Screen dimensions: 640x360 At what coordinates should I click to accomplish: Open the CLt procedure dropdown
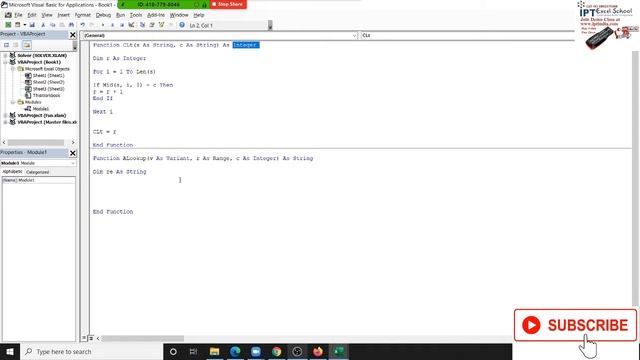[x=467, y=36]
